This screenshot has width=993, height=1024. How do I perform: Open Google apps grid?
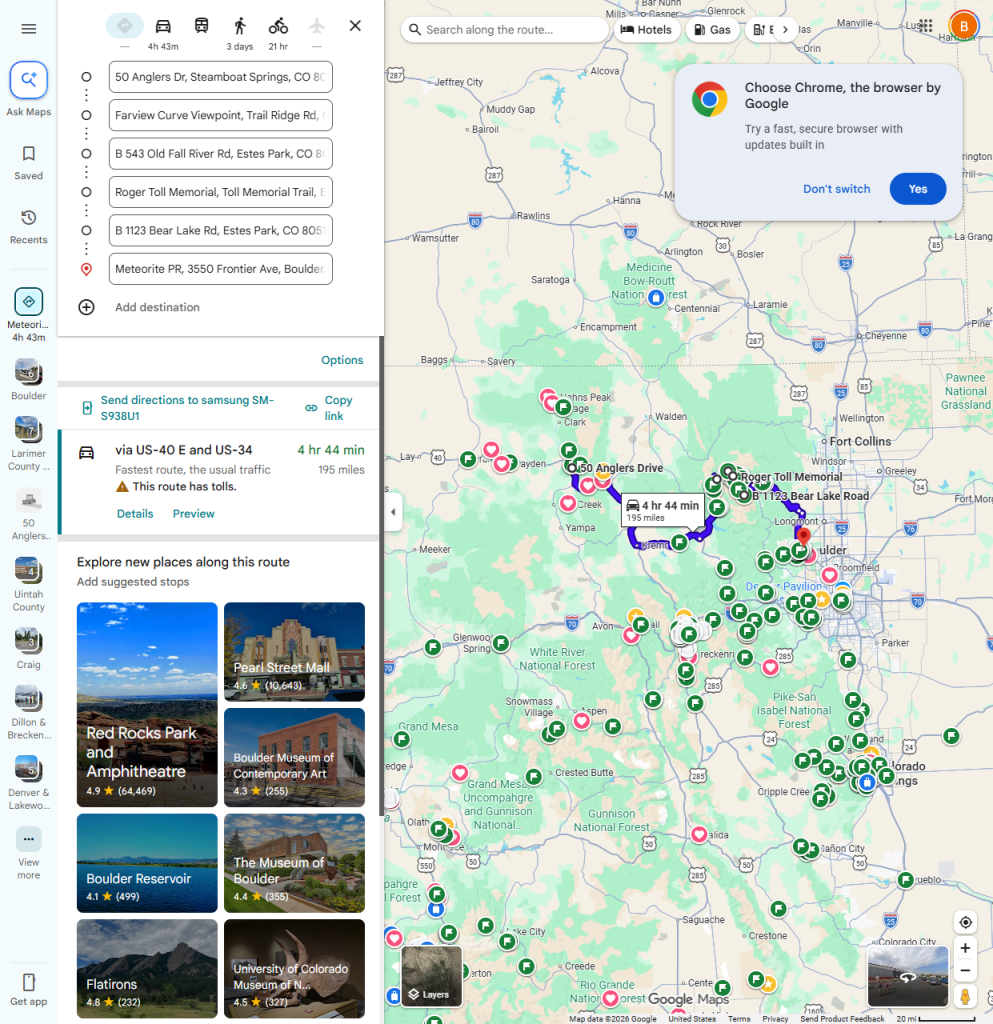pyautogui.click(x=925, y=26)
